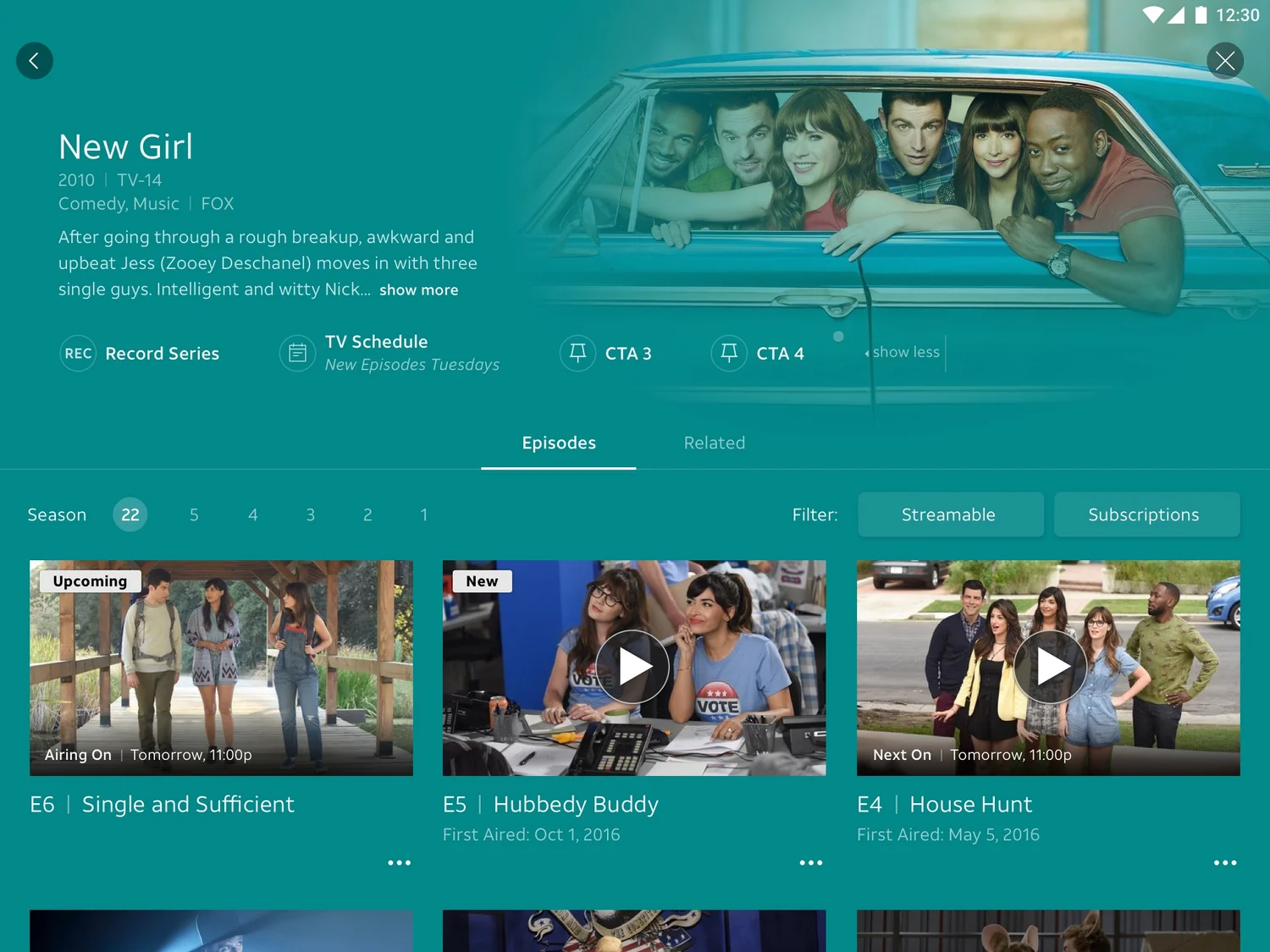
Task: Check the Wi-Fi status icon
Action: (x=1152, y=14)
